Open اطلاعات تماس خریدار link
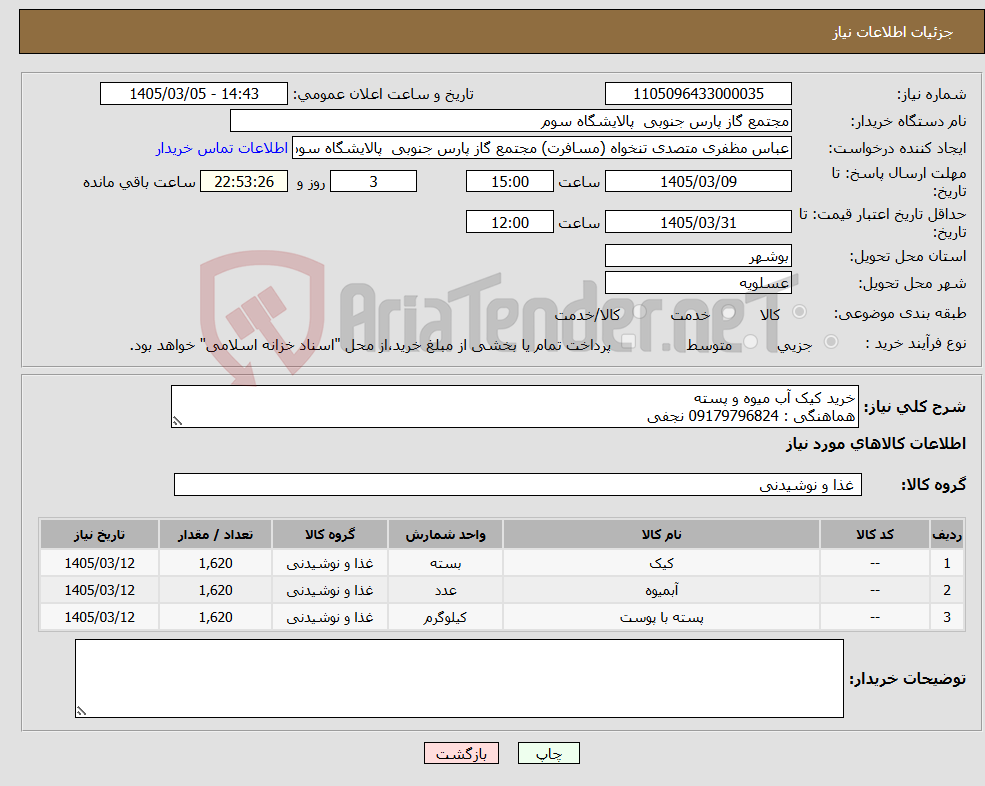 (x=222, y=148)
